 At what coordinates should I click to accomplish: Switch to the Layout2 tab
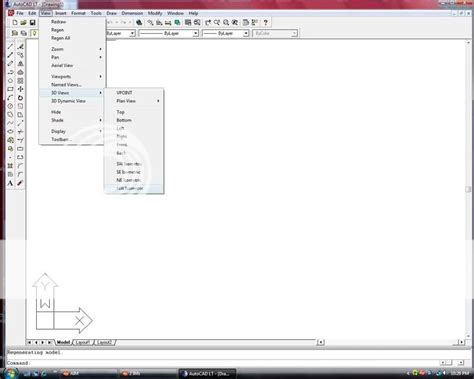pyautogui.click(x=104, y=342)
